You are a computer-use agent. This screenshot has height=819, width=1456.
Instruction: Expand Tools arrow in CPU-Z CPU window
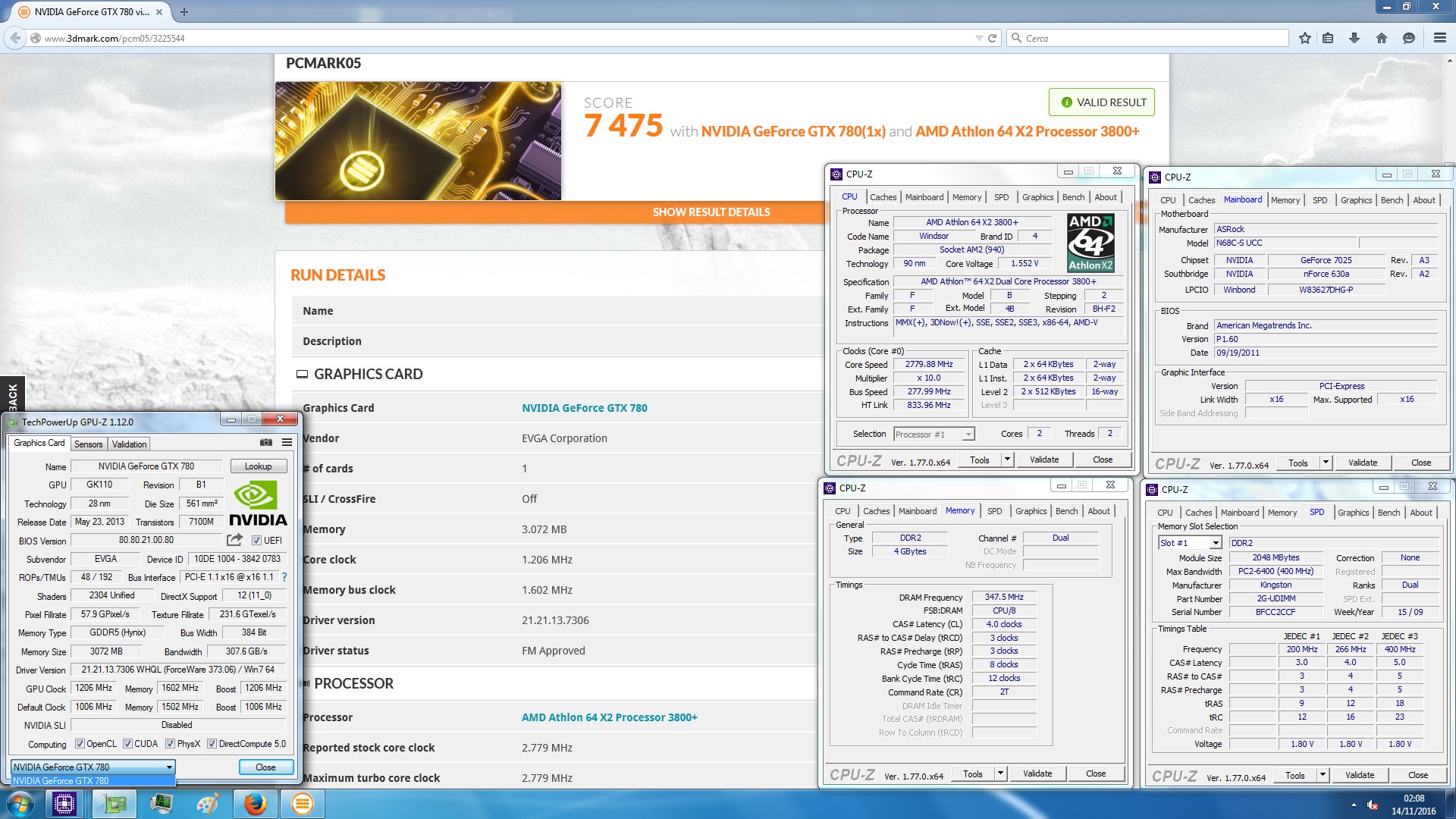pyautogui.click(x=1007, y=460)
